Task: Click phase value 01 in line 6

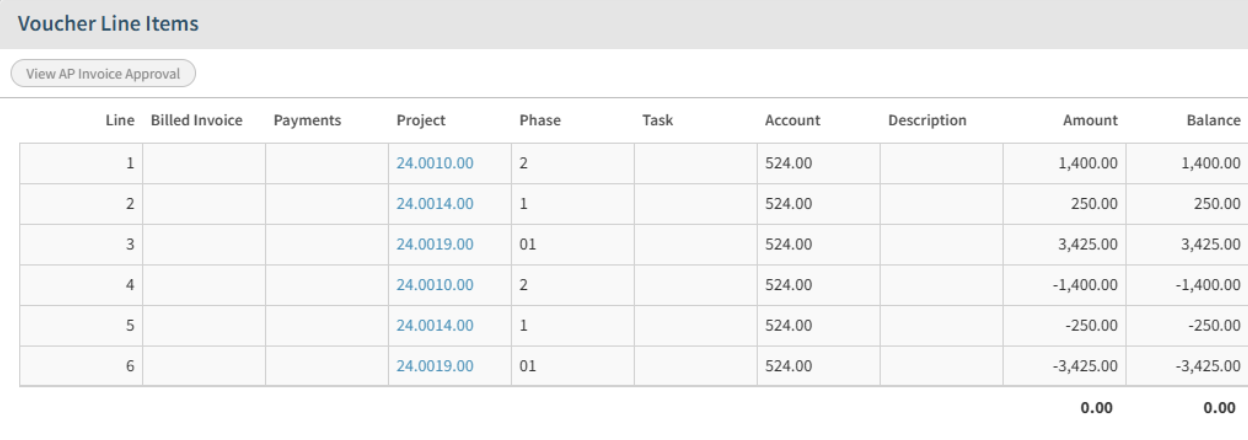Action: click(x=528, y=365)
